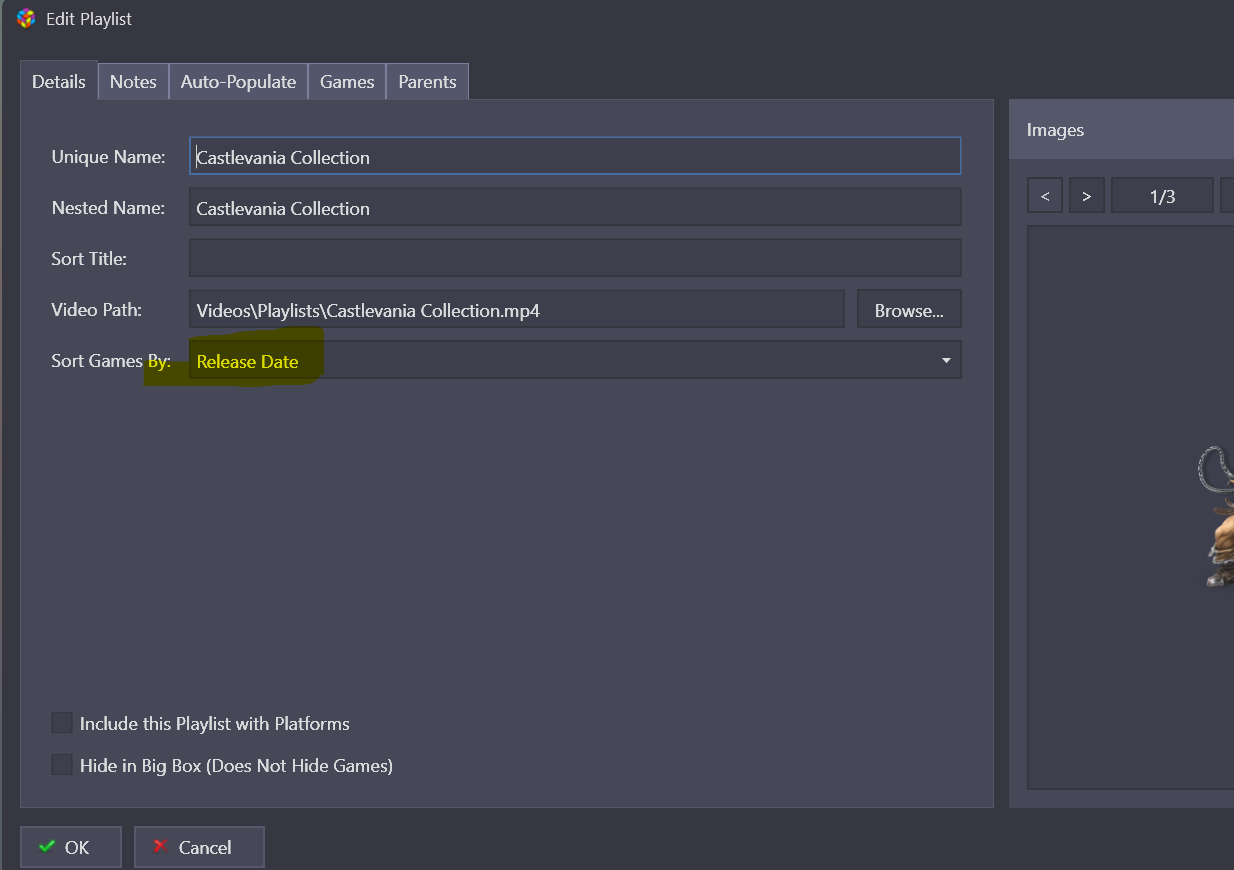
Task: Open the Games tab
Action: tap(347, 82)
